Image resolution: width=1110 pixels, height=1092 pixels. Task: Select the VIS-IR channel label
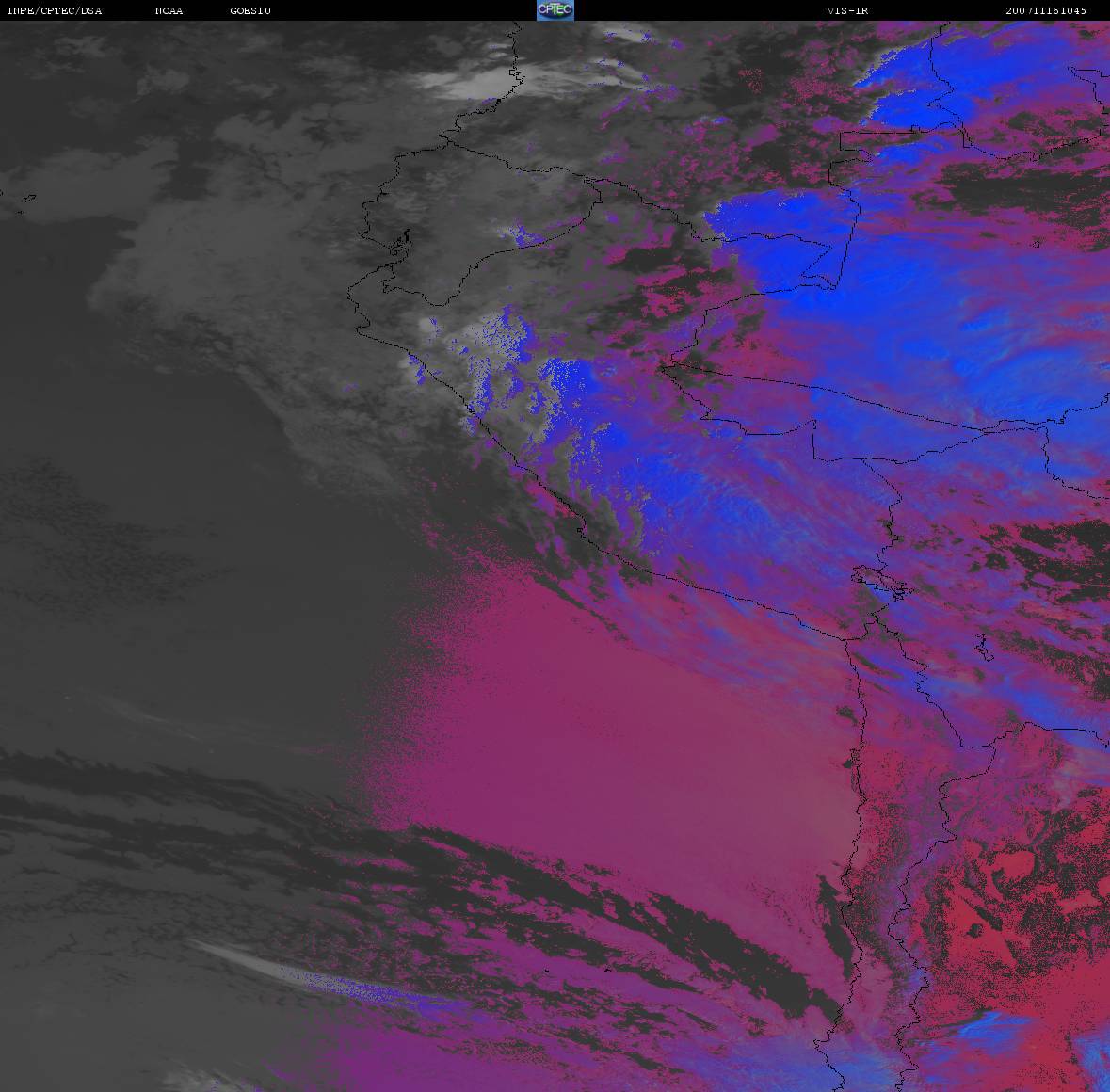click(x=847, y=10)
